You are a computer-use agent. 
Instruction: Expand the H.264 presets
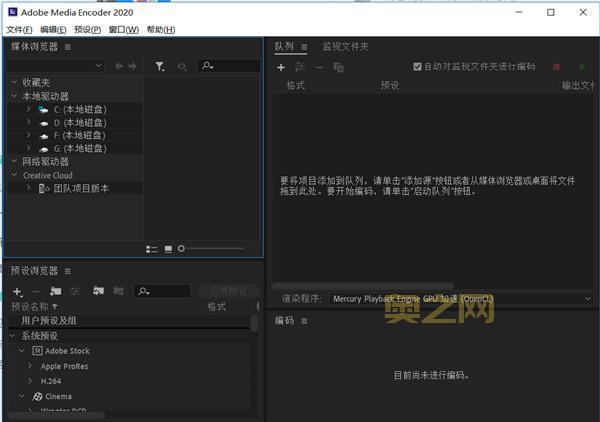click(x=30, y=381)
